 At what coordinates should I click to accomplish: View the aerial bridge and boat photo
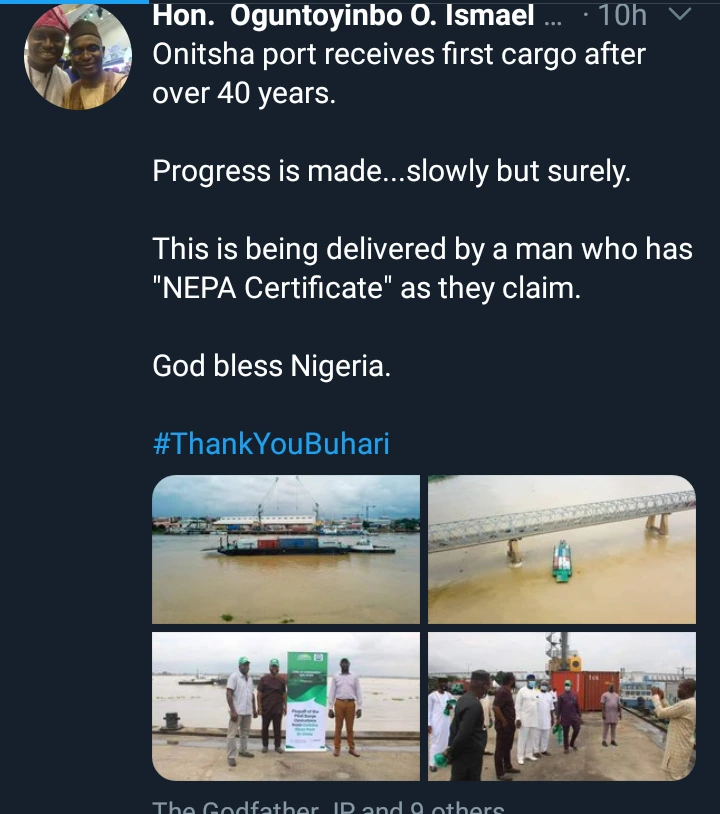561,549
